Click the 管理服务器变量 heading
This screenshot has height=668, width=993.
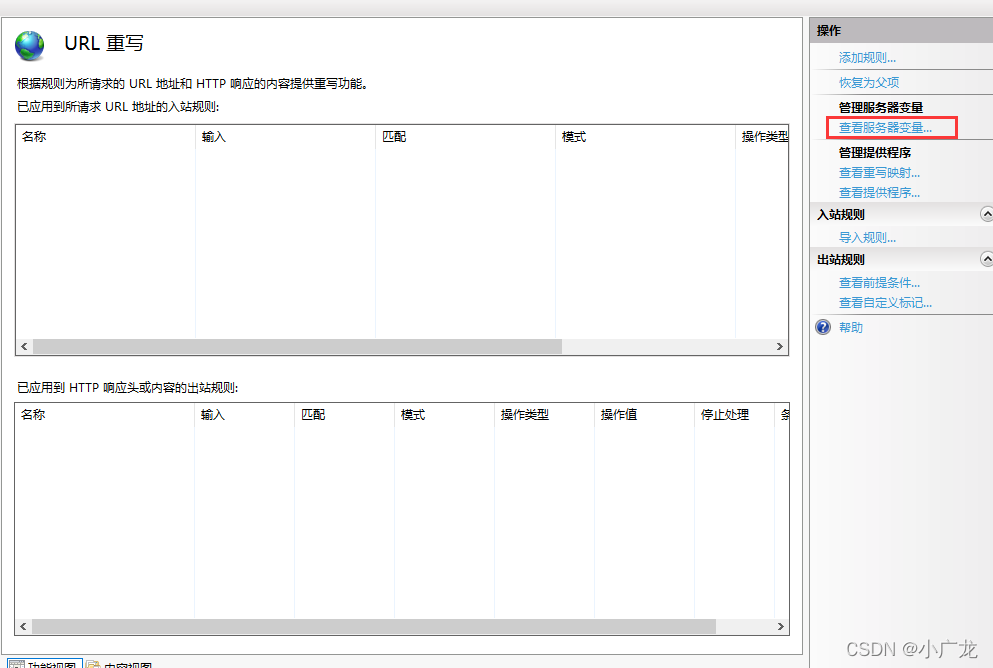click(881, 108)
